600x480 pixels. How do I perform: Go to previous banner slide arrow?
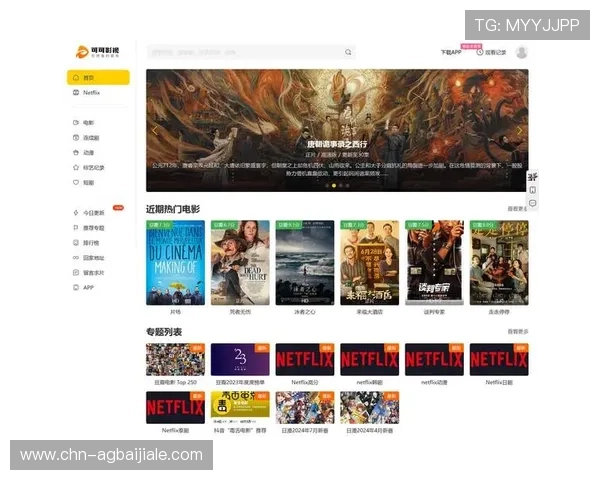pyautogui.click(x=155, y=130)
